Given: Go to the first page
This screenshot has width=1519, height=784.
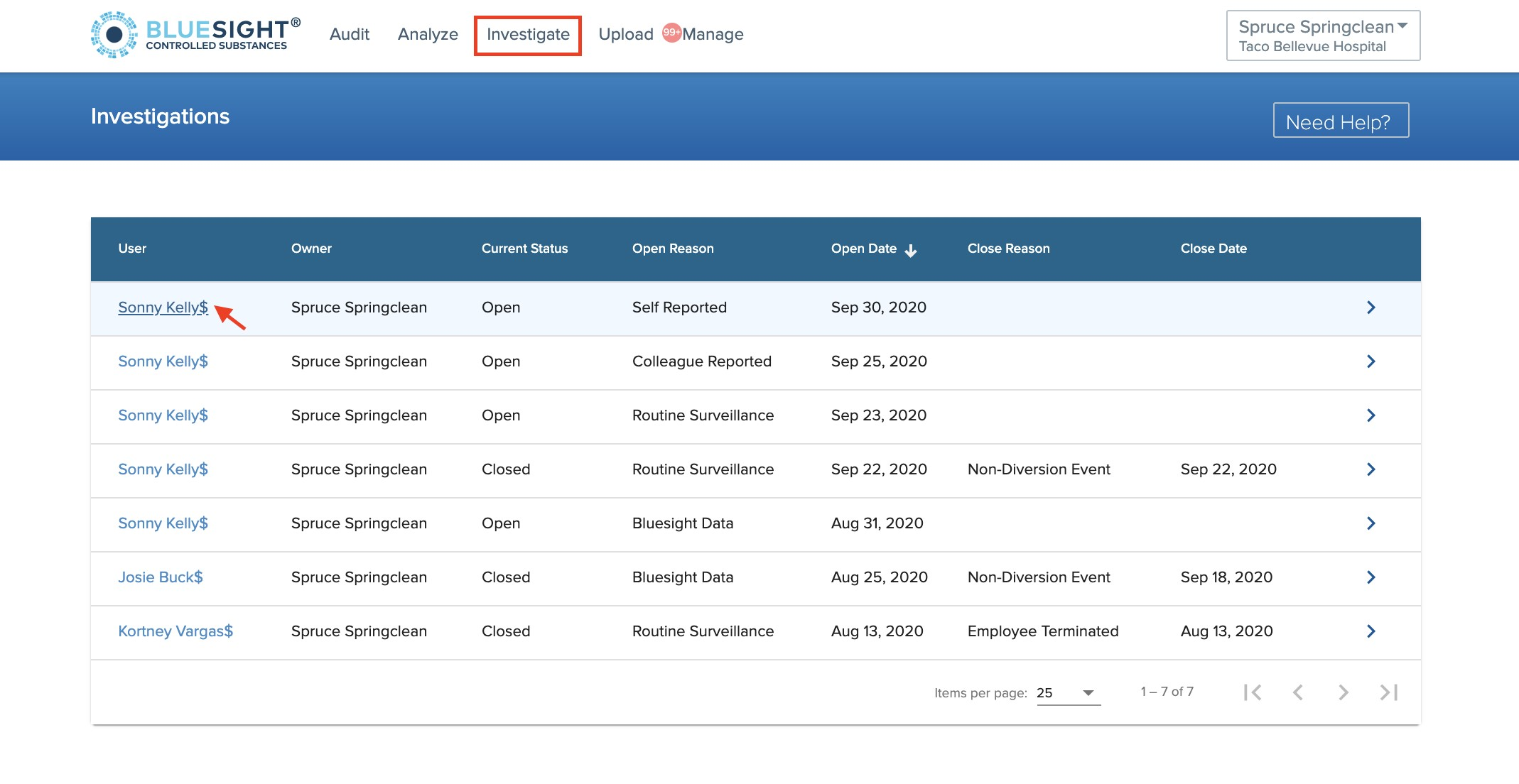Looking at the screenshot, I should pos(1253,692).
